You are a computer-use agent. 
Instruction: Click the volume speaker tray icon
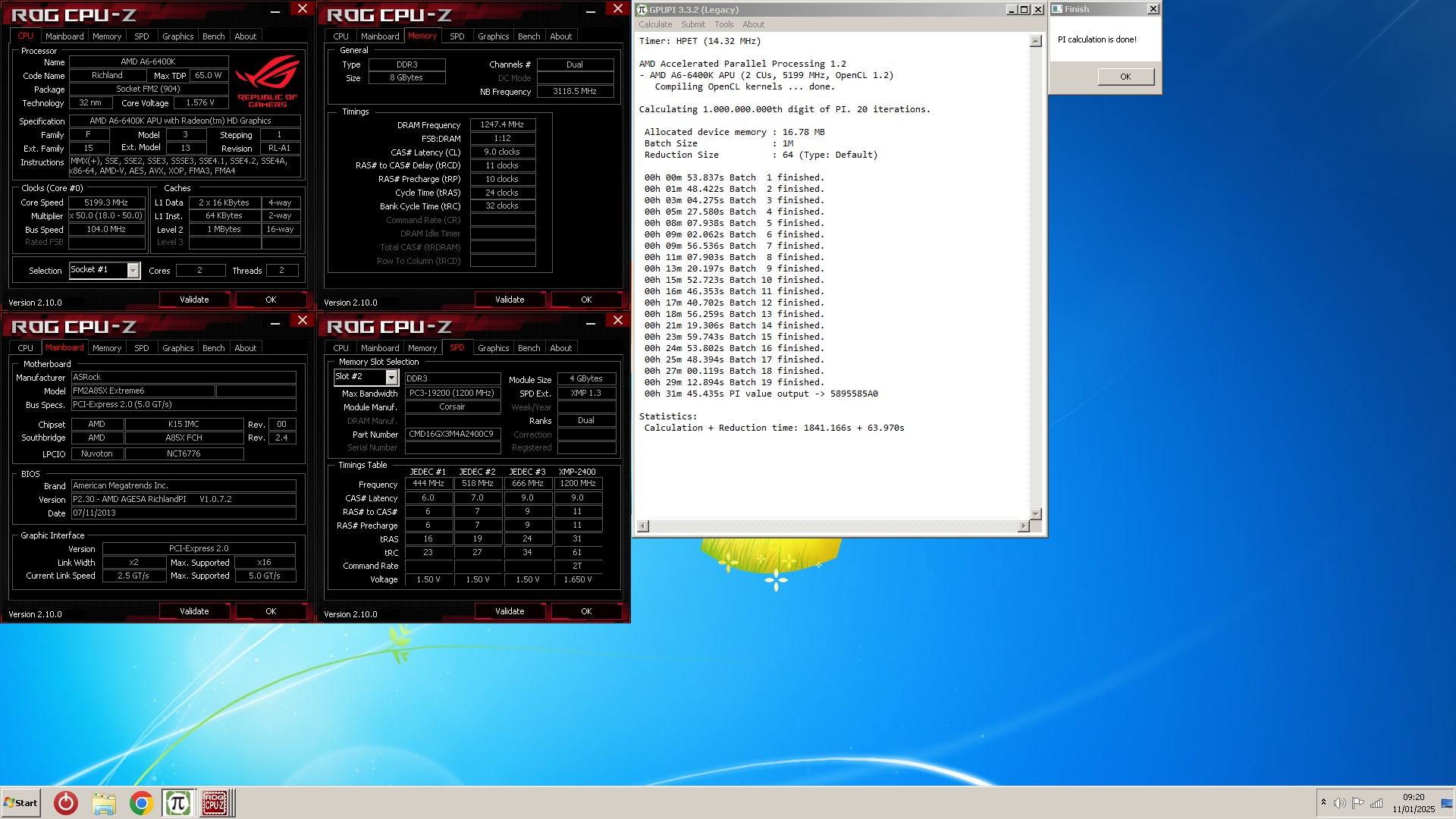(1340, 803)
